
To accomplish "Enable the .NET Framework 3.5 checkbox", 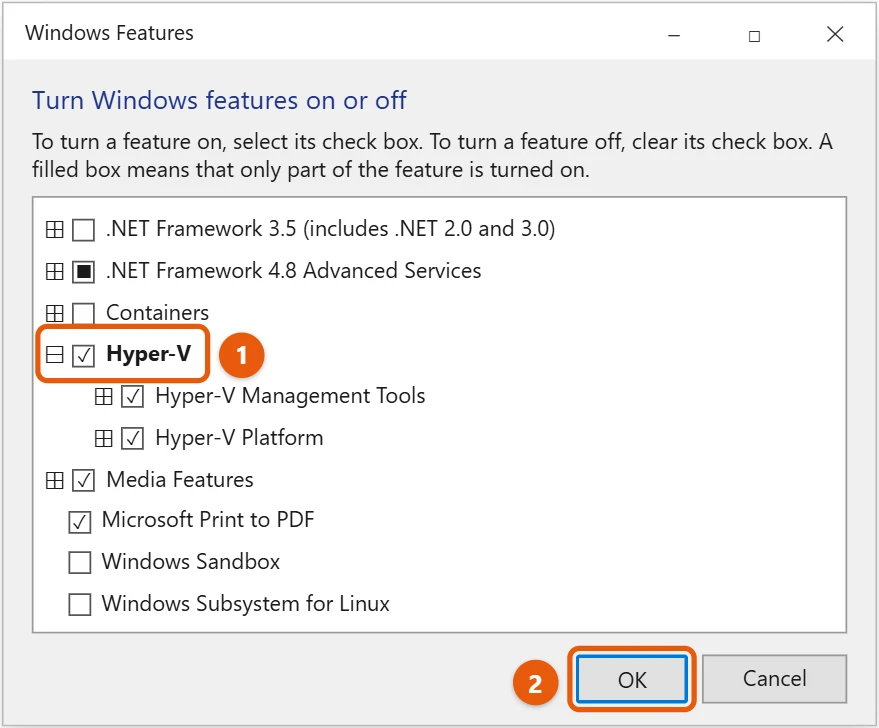I will tap(84, 229).
